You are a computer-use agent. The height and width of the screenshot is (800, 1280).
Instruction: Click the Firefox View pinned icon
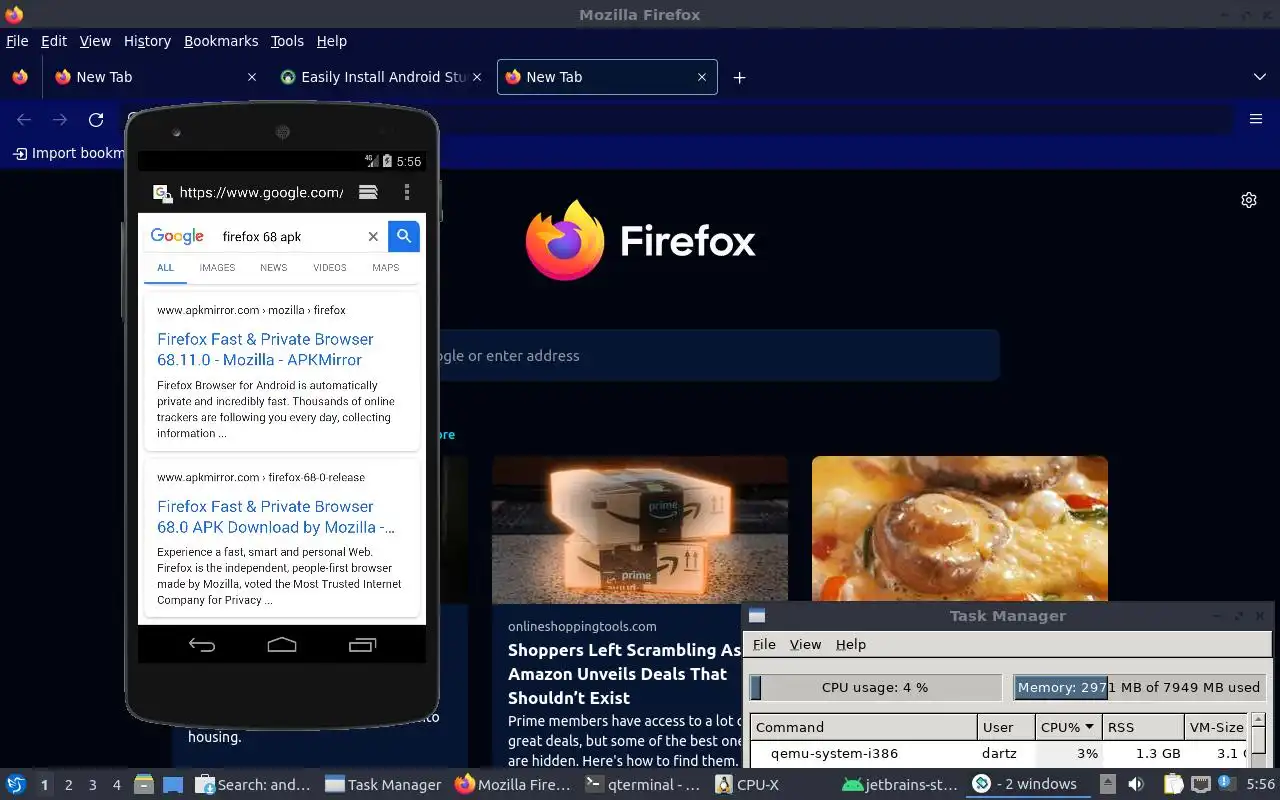pos(19,77)
